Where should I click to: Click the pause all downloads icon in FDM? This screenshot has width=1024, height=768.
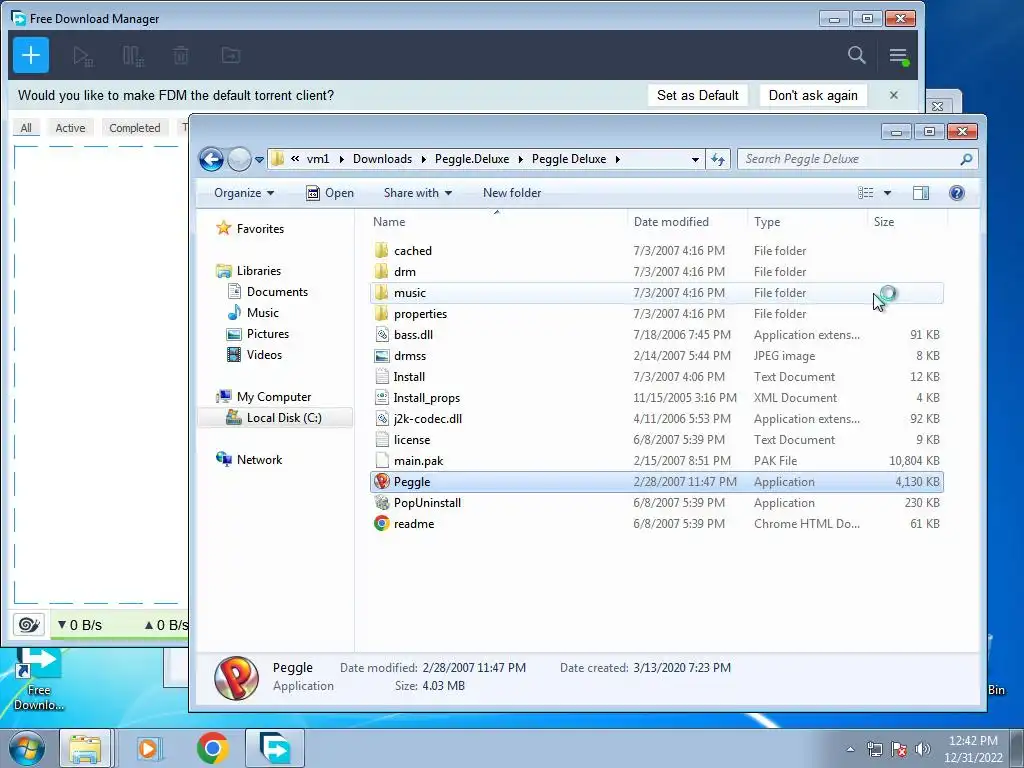coord(133,56)
